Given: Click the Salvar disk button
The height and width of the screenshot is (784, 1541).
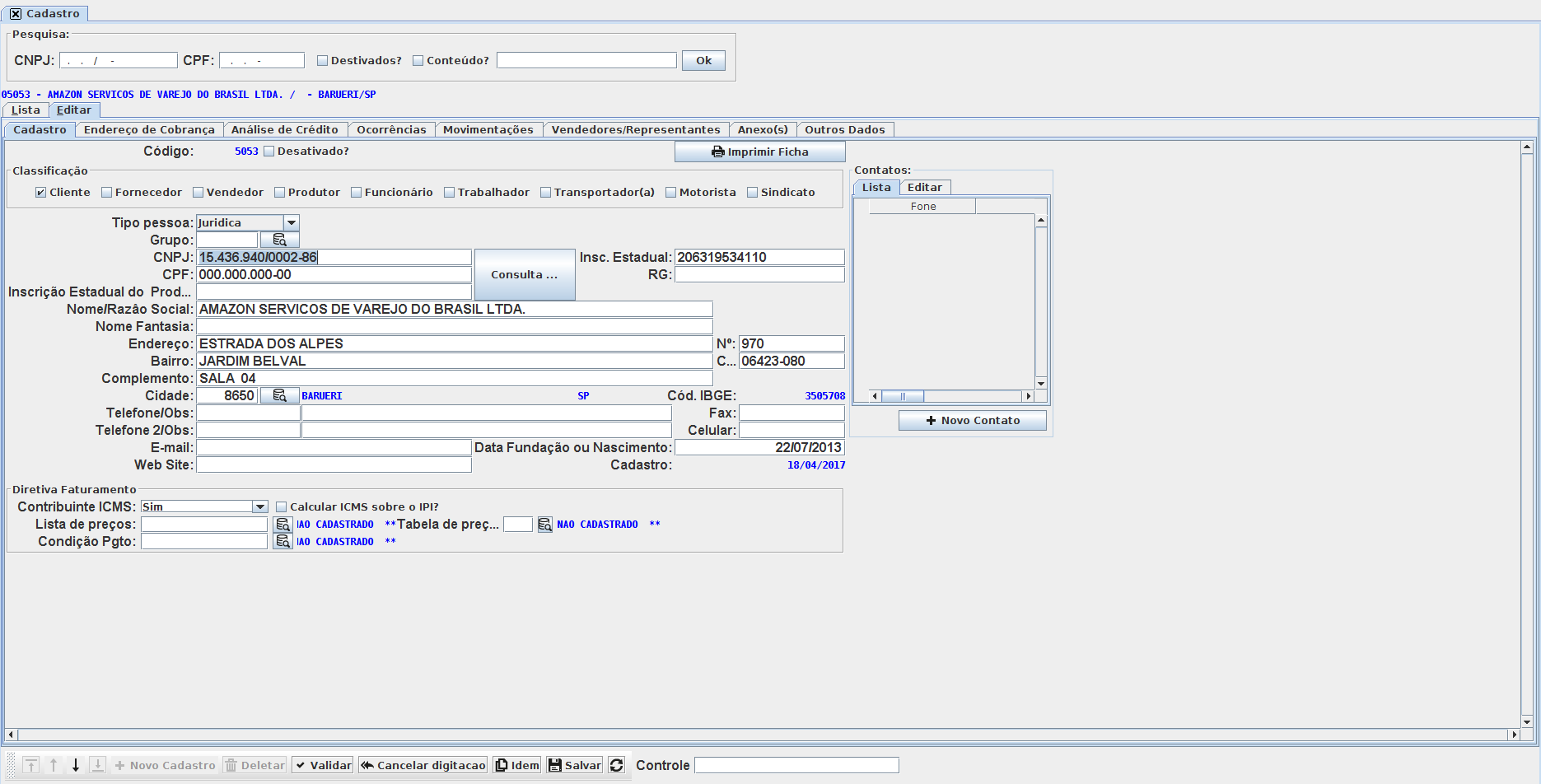Looking at the screenshot, I should click(x=575, y=765).
